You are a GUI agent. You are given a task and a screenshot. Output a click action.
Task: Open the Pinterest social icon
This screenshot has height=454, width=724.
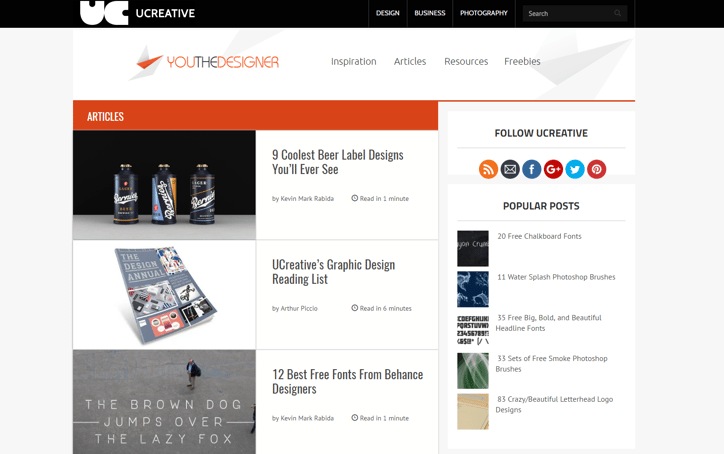tap(597, 169)
